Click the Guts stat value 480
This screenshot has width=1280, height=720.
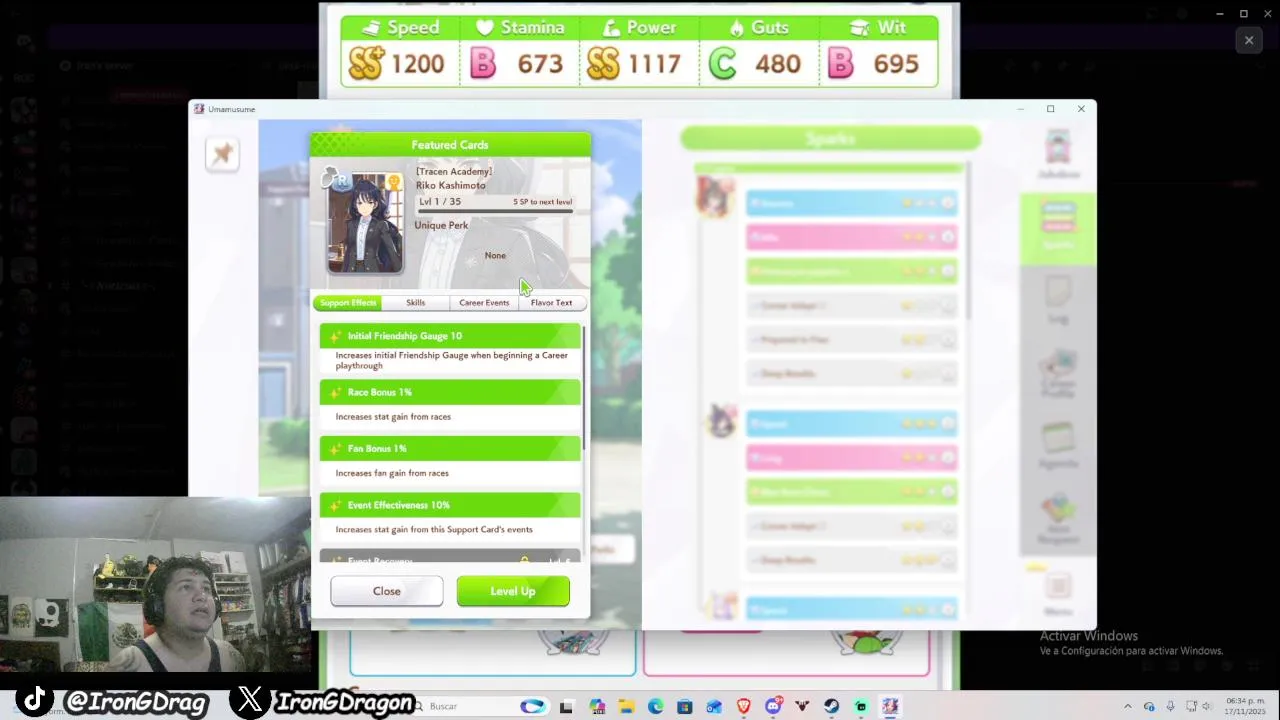pyautogui.click(x=778, y=64)
